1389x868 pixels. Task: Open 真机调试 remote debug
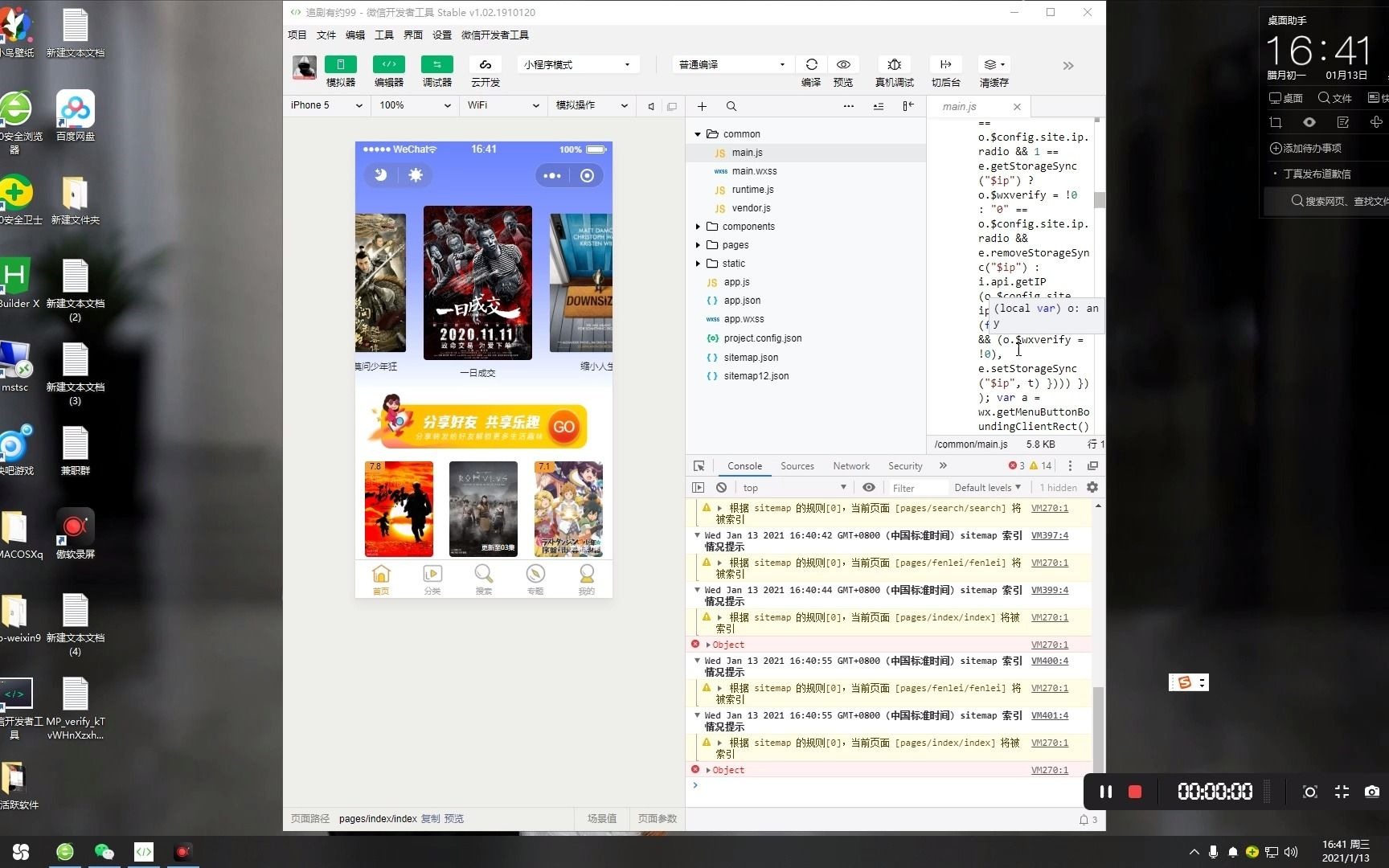click(895, 64)
